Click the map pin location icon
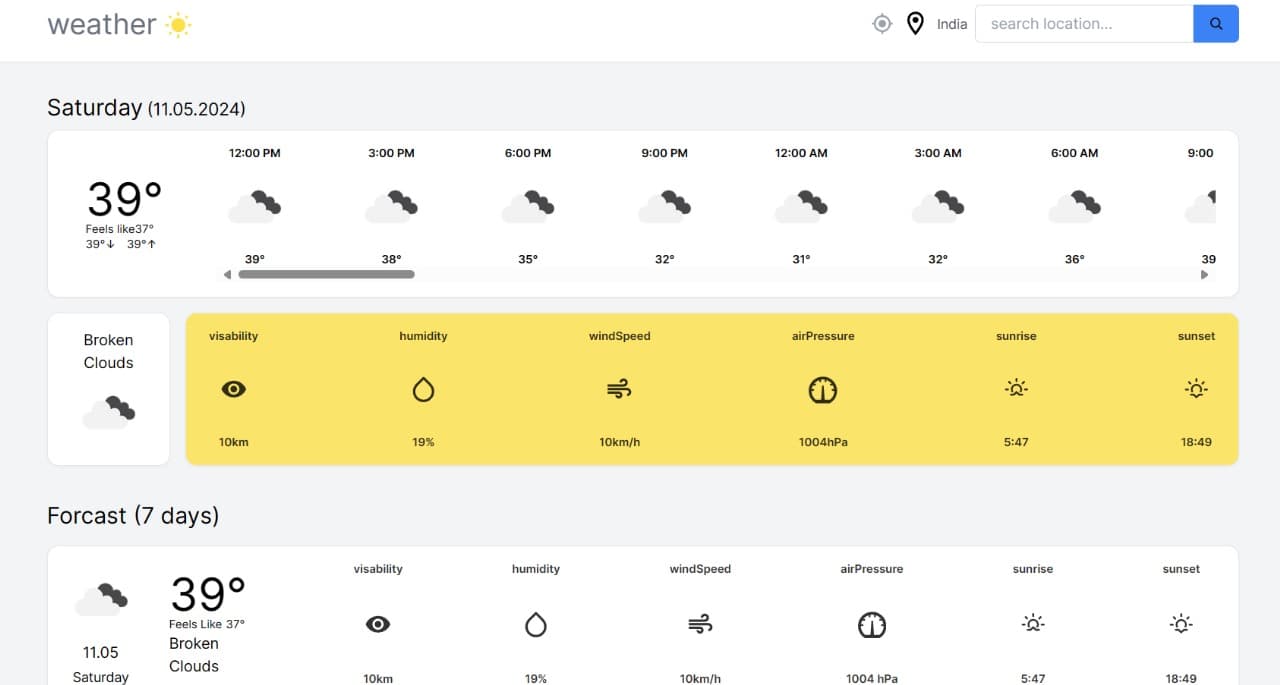This screenshot has height=685, width=1280. coord(915,24)
